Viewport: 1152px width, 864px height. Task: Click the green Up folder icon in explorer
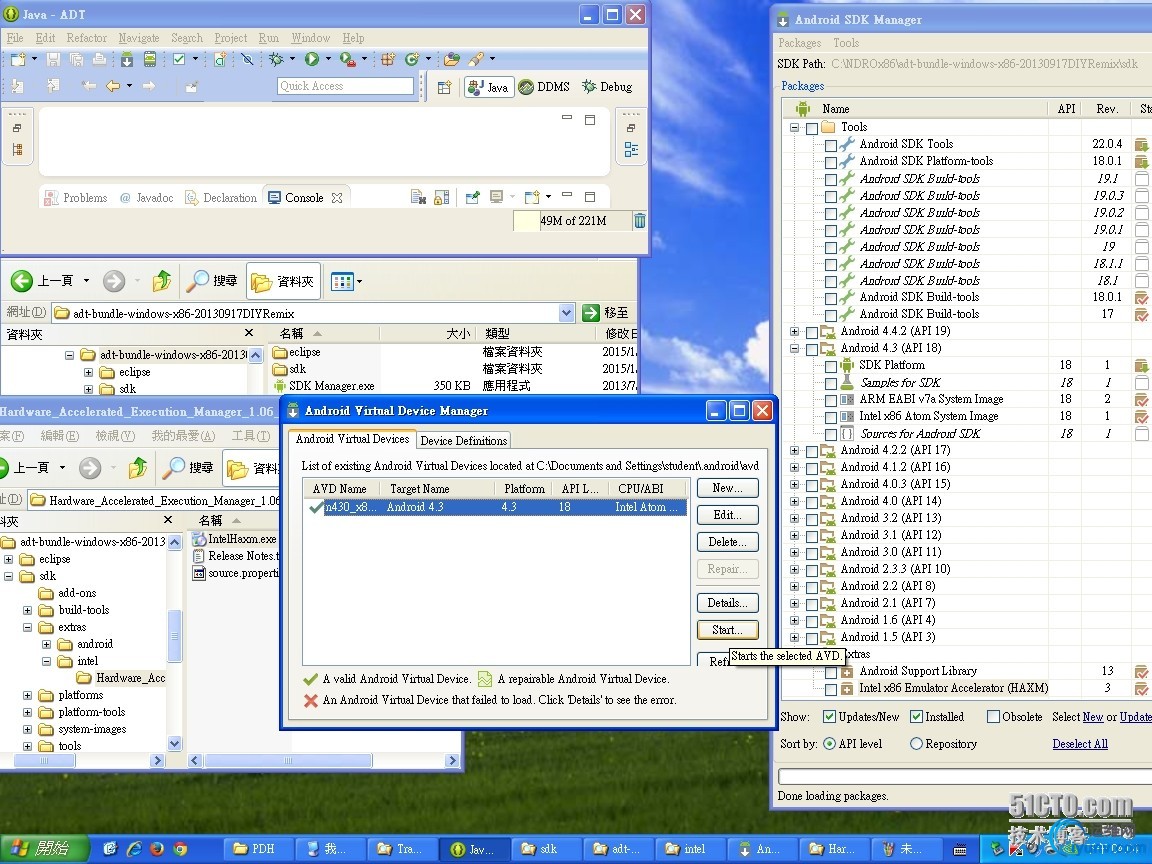(161, 281)
